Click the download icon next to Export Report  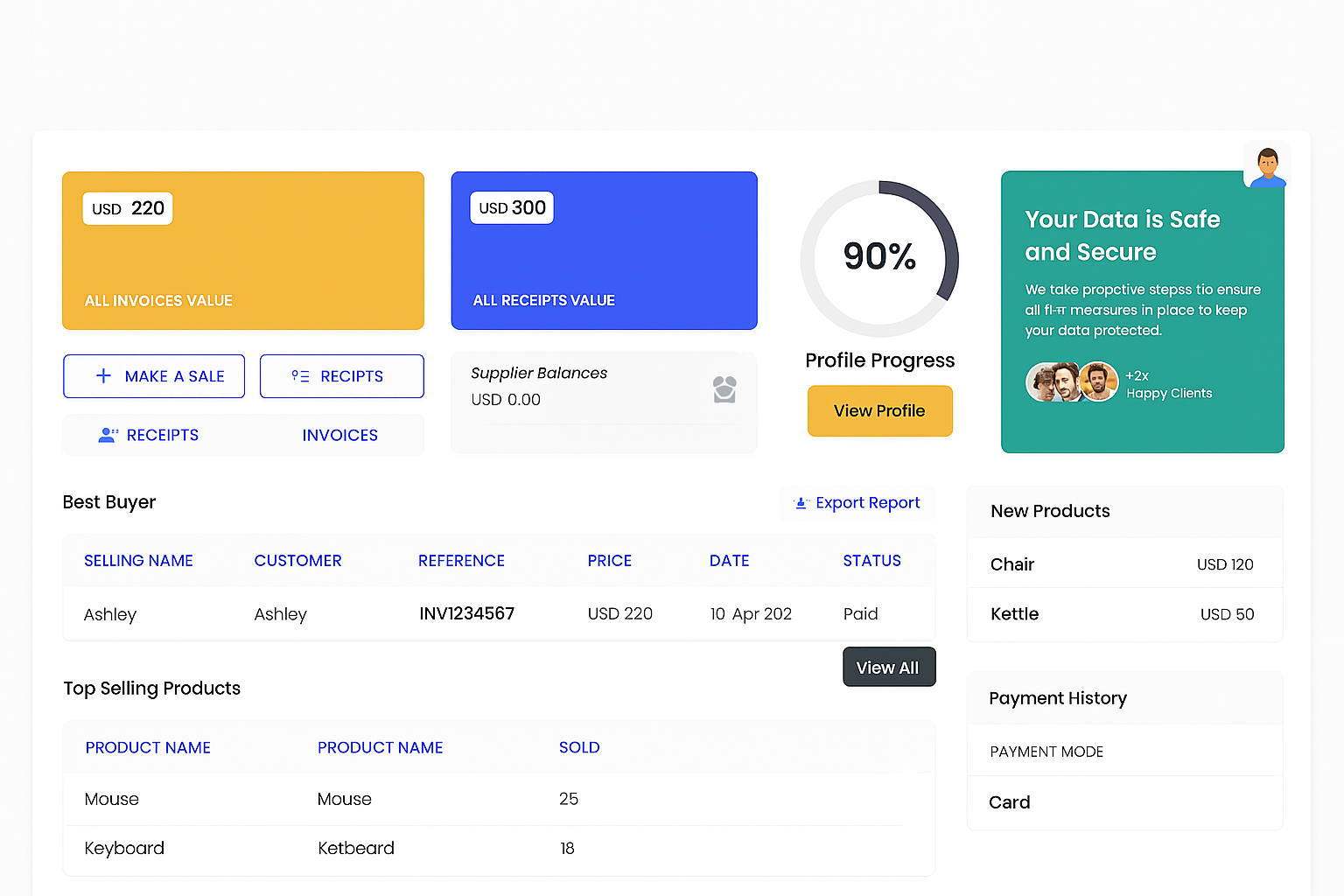(x=800, y=502)
